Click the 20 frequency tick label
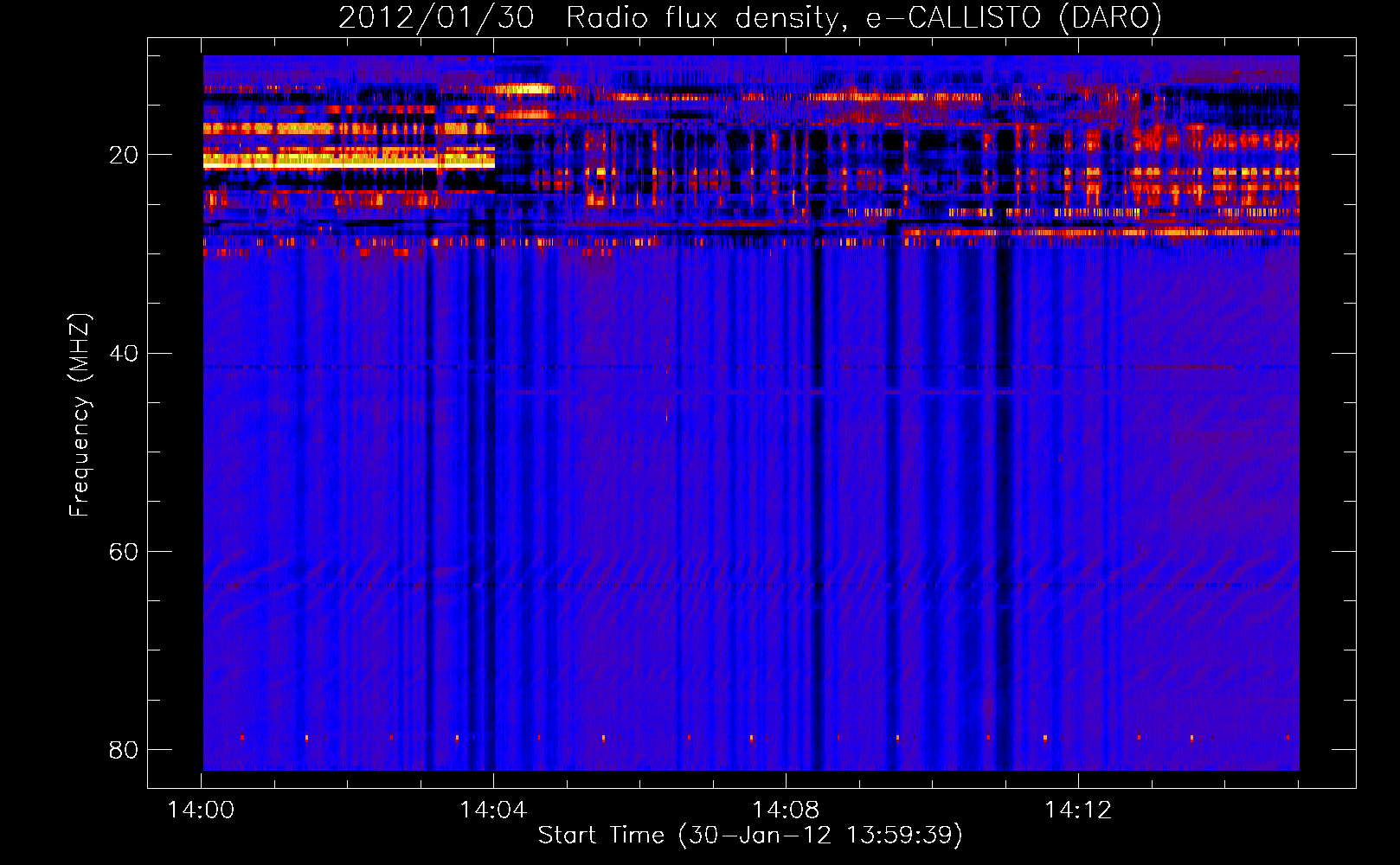Viewport: 1400px width, 865px height. point(124,155)
